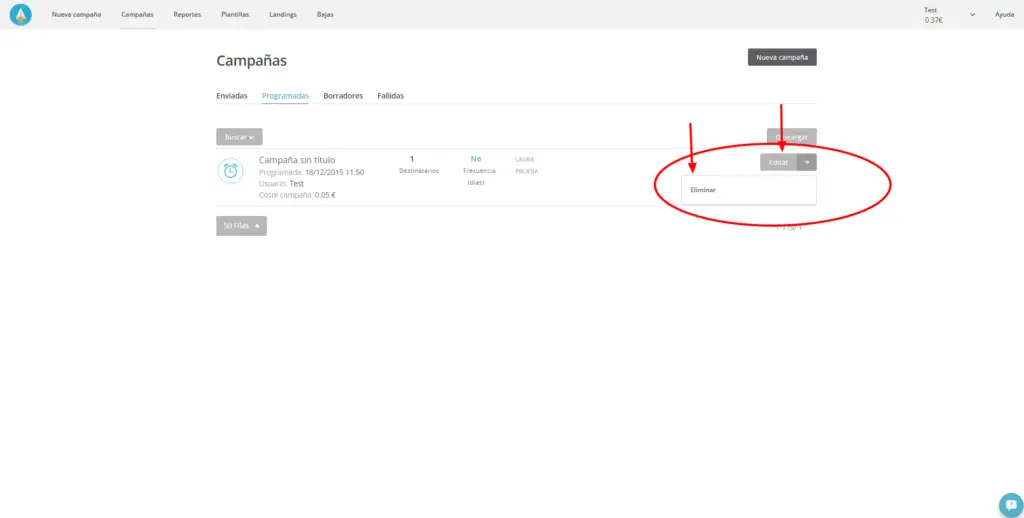Expand the Test account dropdown chevron
This screenshot has height=518, width=1024.
(972, 15)
